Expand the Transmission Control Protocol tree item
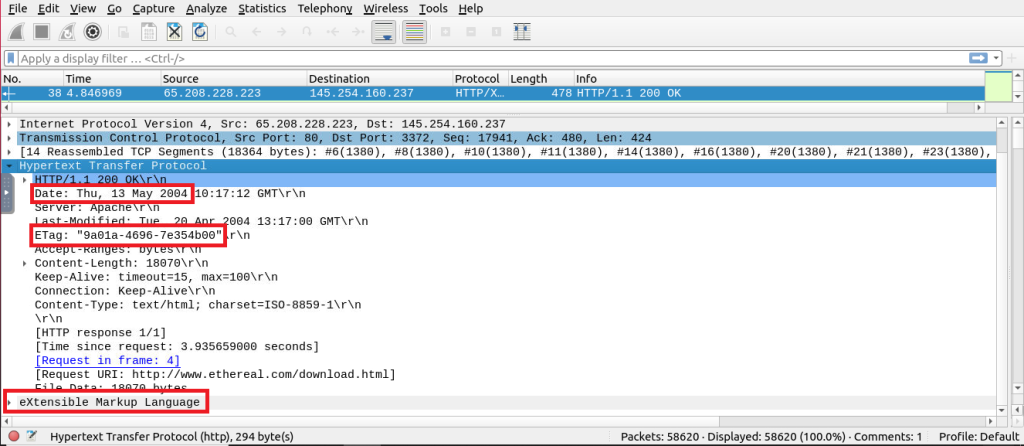 tap(10, 138)
